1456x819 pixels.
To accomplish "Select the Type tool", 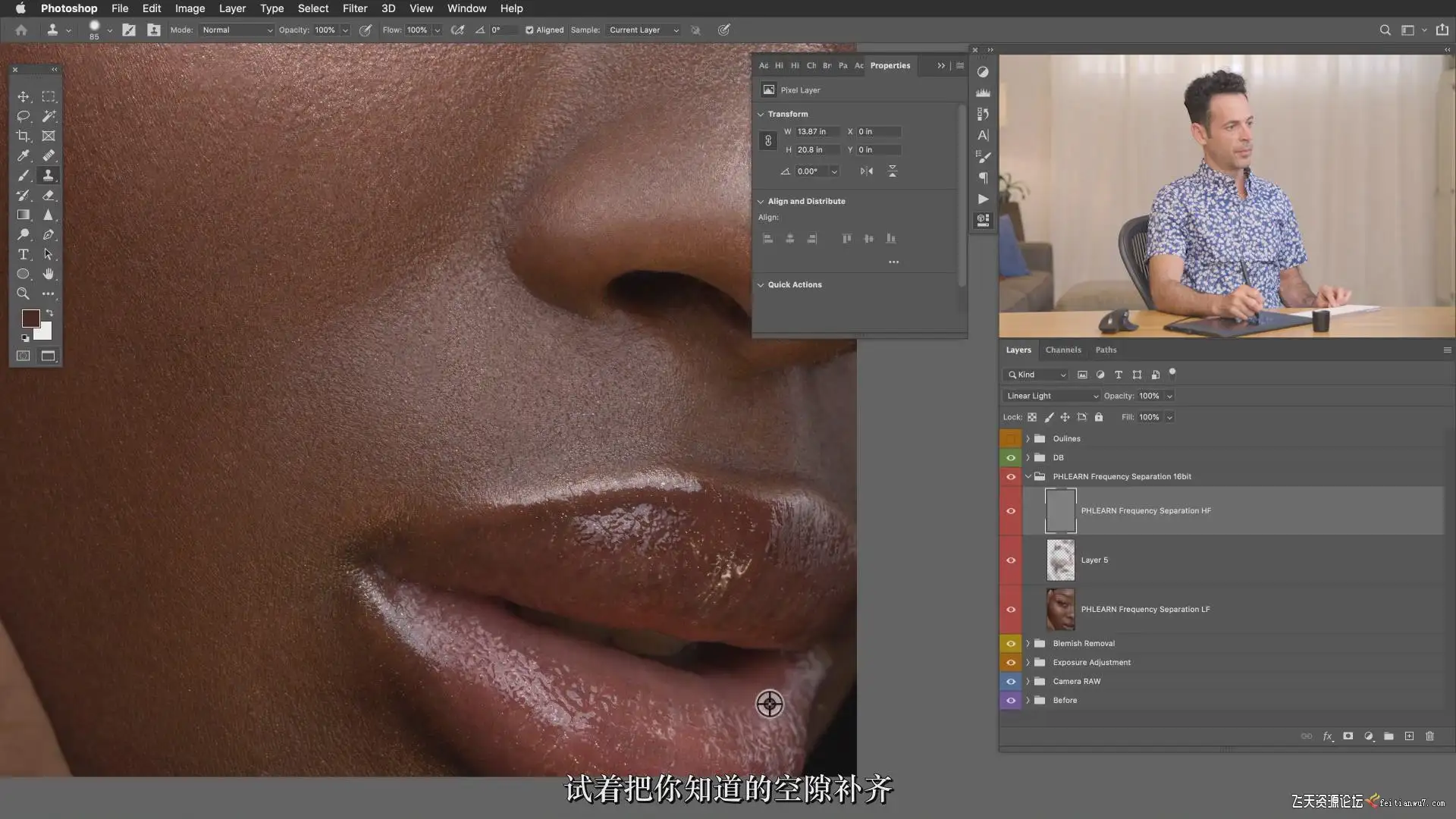I will pos(23,254).
